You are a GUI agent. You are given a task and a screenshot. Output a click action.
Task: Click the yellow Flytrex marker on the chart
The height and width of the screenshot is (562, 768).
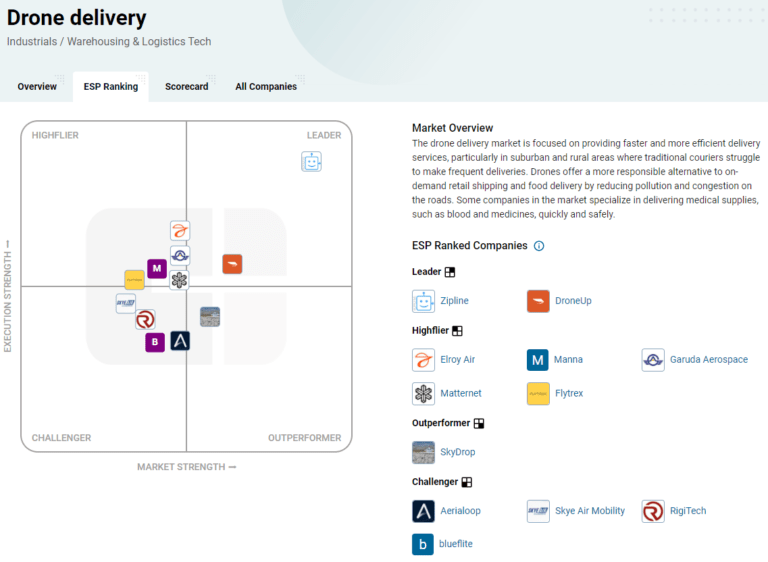pos(134,280)
